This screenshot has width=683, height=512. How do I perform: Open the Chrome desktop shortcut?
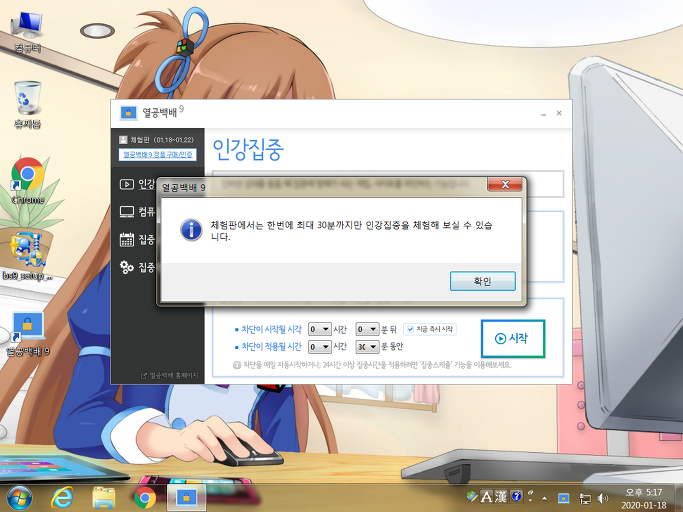pos(28,181)
